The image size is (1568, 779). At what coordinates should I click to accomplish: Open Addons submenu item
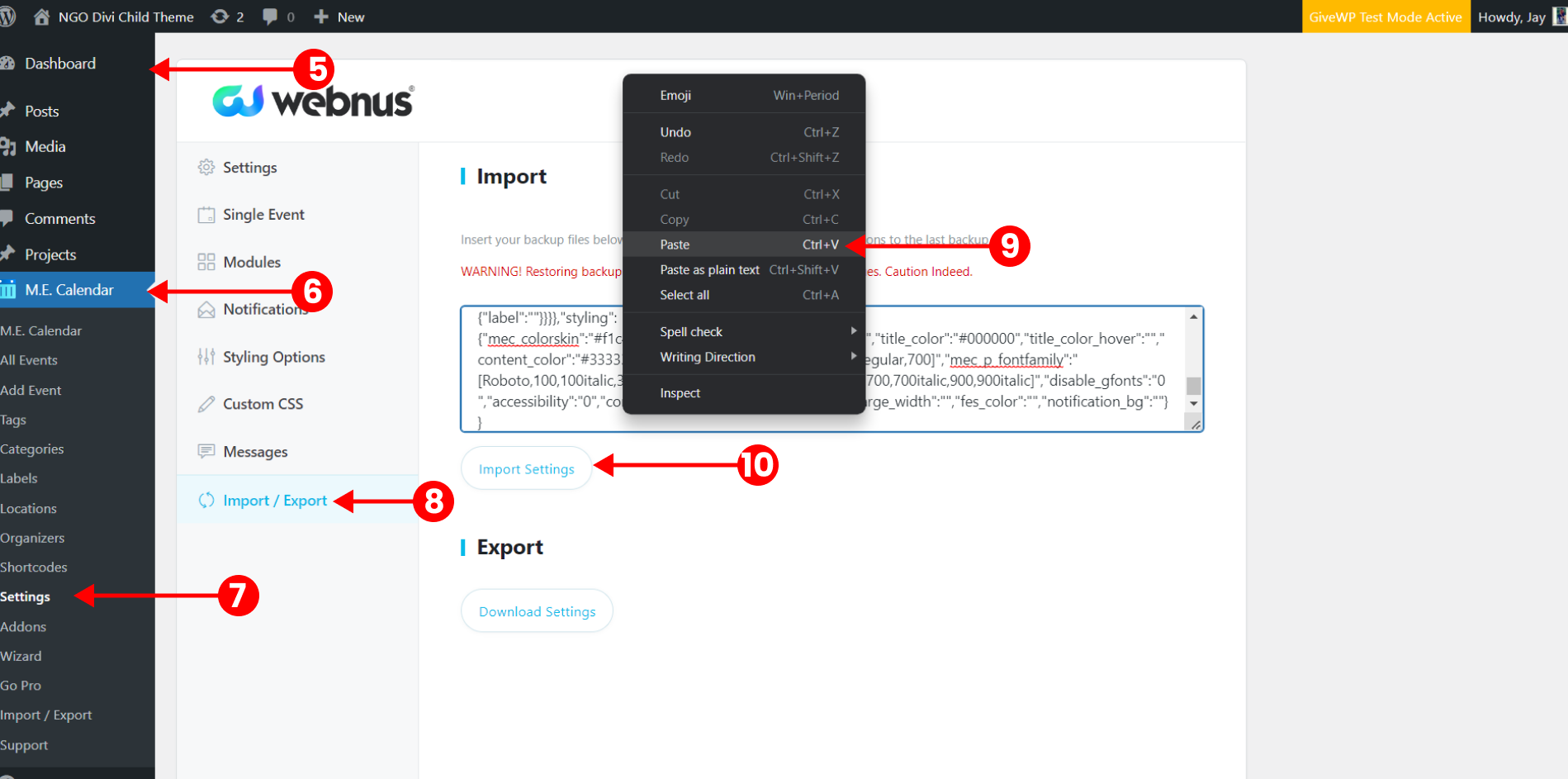23,626
